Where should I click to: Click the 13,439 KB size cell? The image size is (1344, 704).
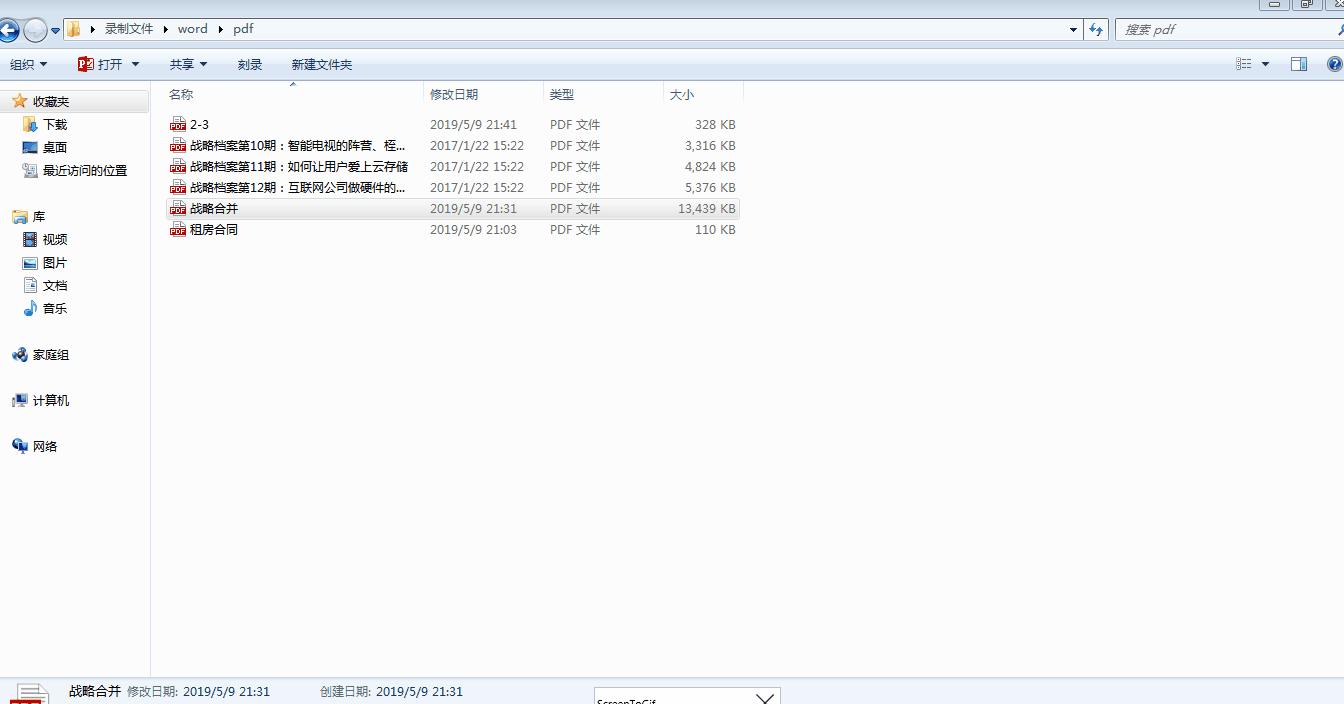(706, 208)
